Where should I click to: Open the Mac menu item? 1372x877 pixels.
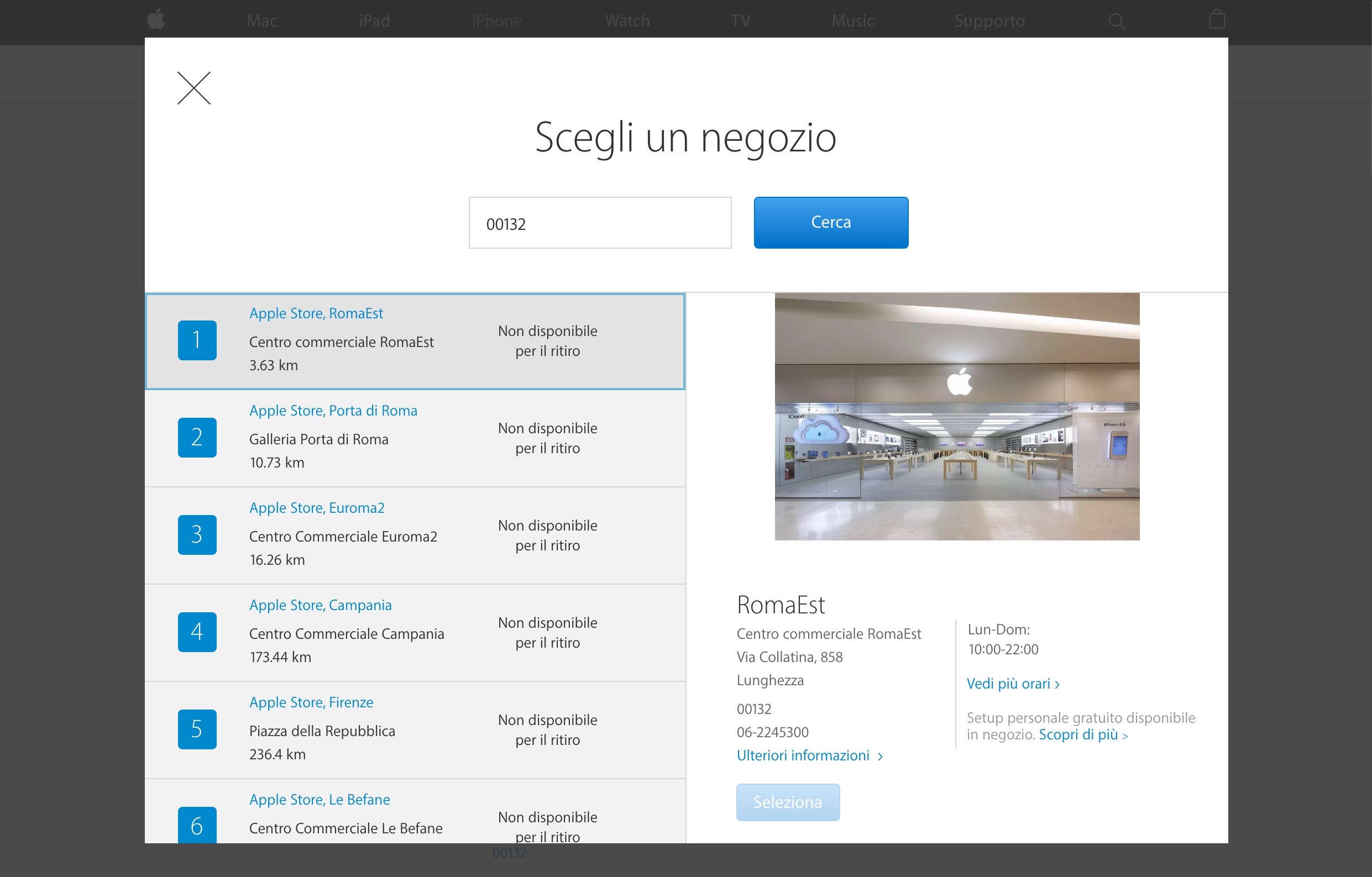coord(261,21)
